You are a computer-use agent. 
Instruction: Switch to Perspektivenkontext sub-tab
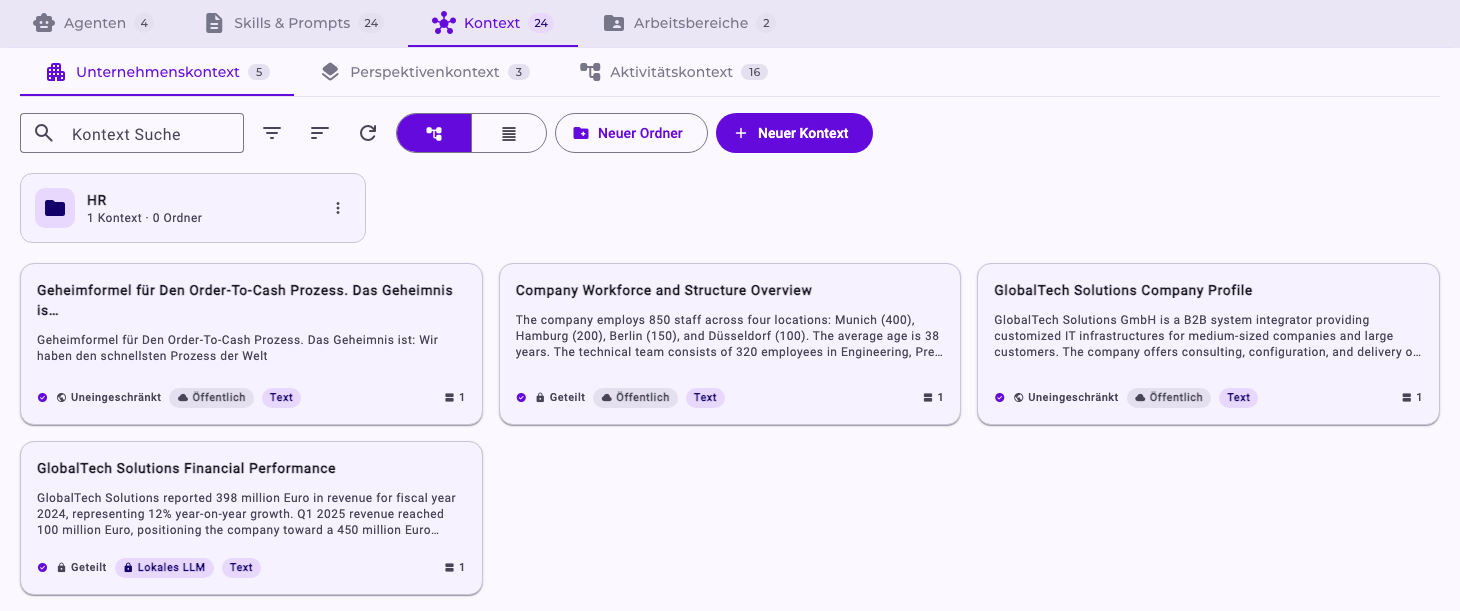pyautogui.click(x=425, y=72)
